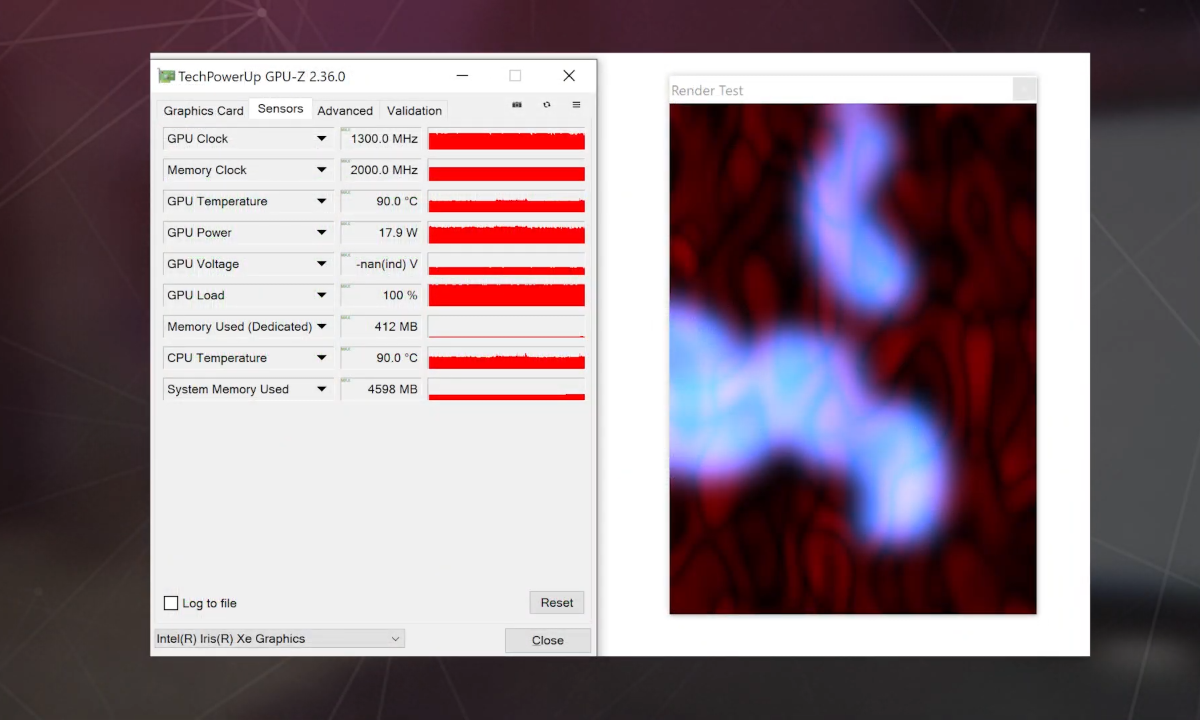Close the Render Test window
The image size is (1200, 720).
pos(1024,90)
